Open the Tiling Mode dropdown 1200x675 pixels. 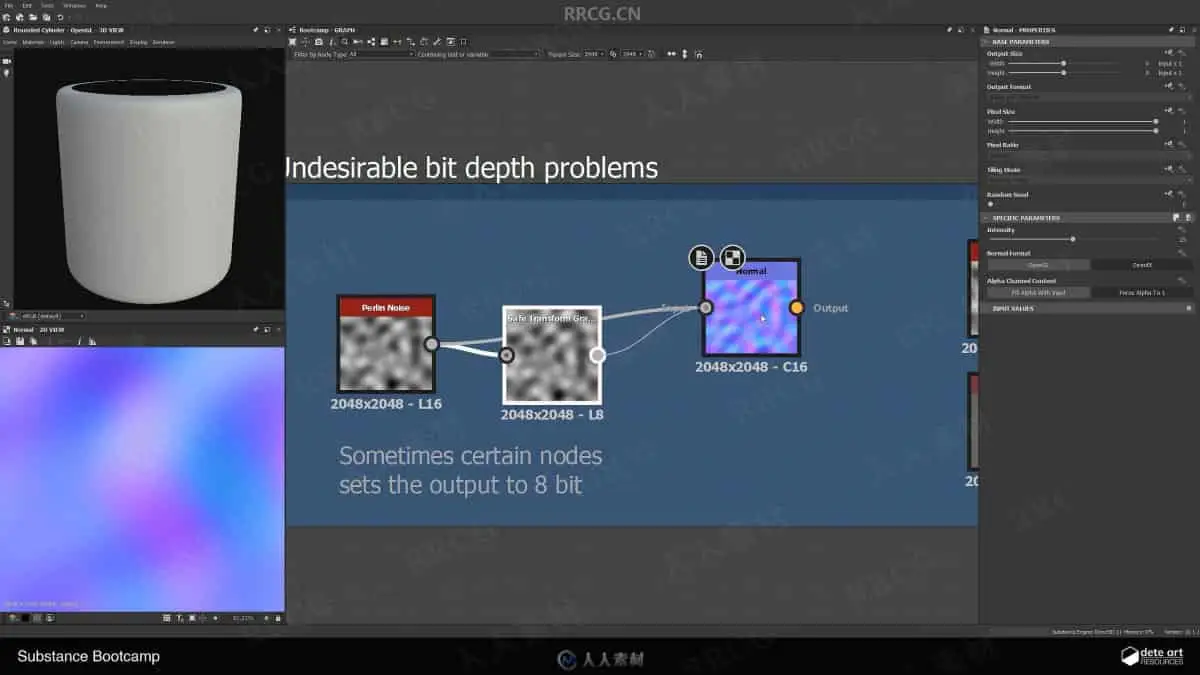point(1090,180)
